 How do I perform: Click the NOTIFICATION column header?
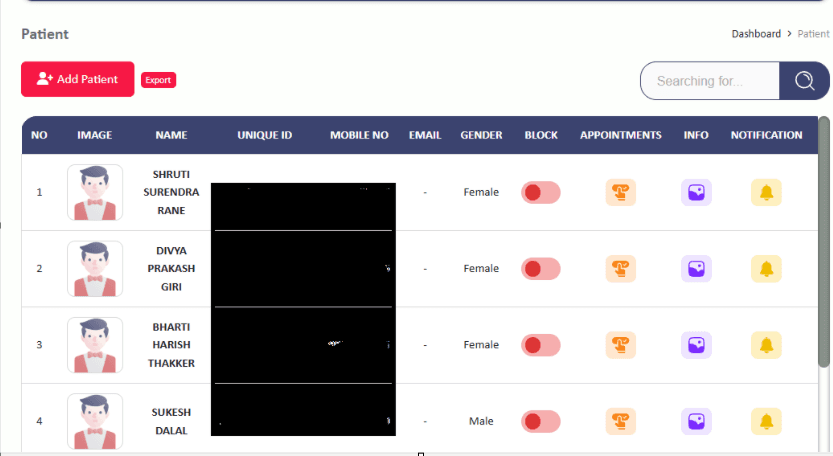click(x=766, y=136)
